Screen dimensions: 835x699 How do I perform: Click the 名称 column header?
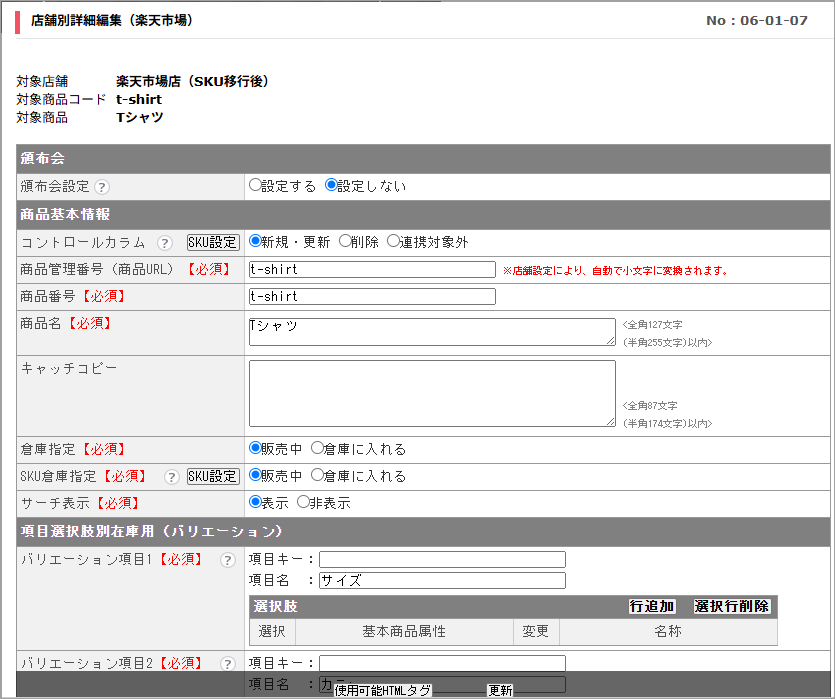(668, 631)
